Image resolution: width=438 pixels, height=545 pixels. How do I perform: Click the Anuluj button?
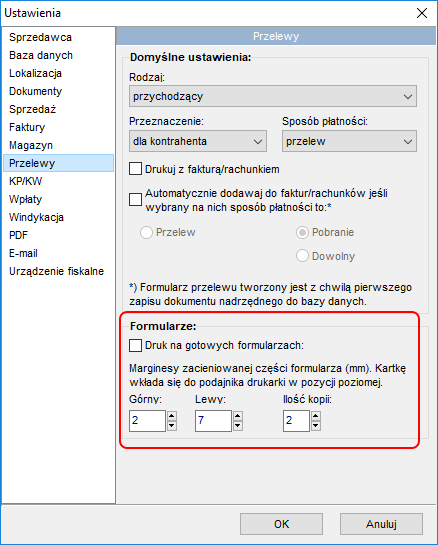tap(381, 524)
